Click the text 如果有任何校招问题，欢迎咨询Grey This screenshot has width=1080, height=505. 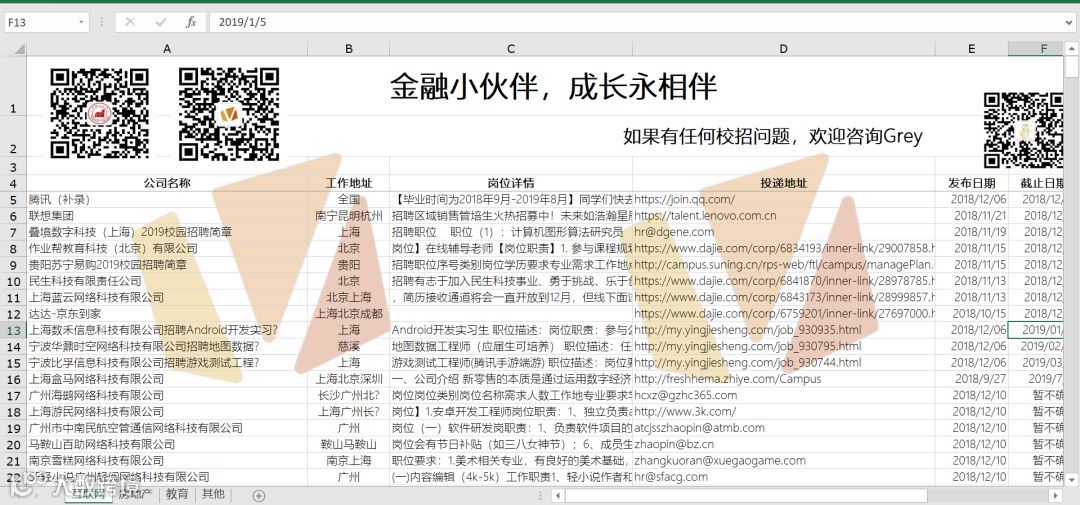point(773,136)
